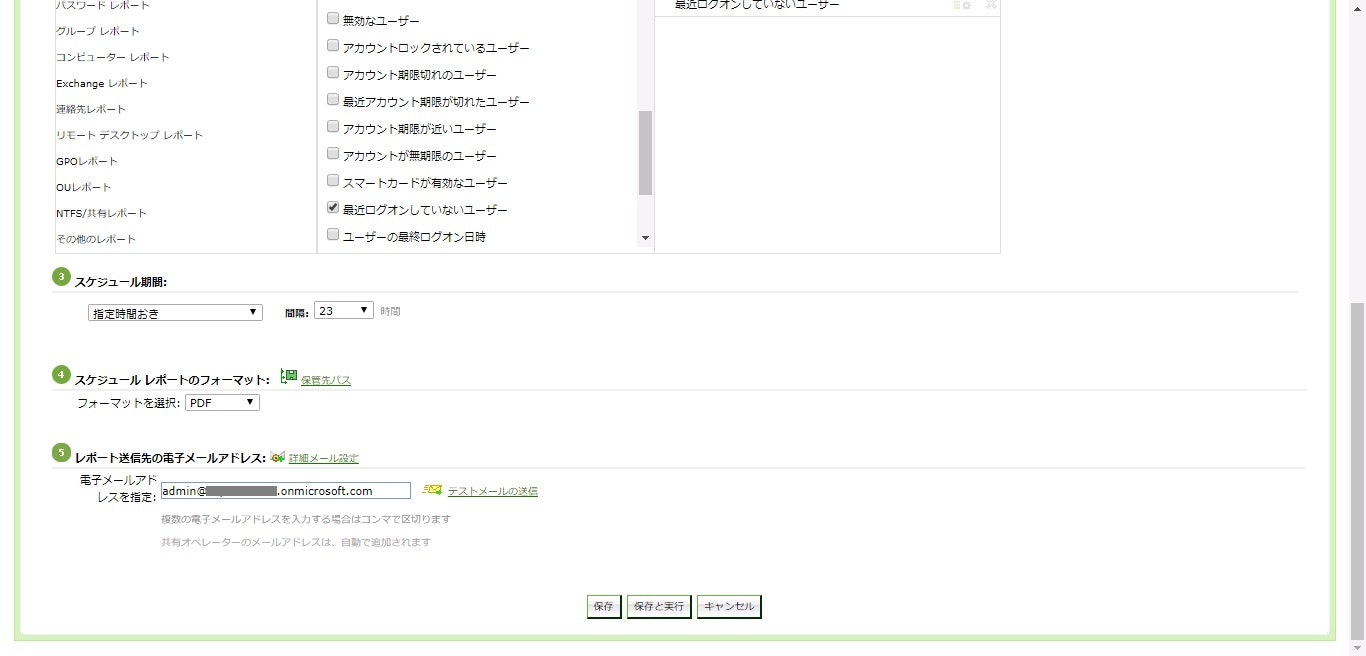Screen dimensions: 1366x656
Task: Open the 指定時間おき schedule dropdown
Action: [x=175, y=312]
